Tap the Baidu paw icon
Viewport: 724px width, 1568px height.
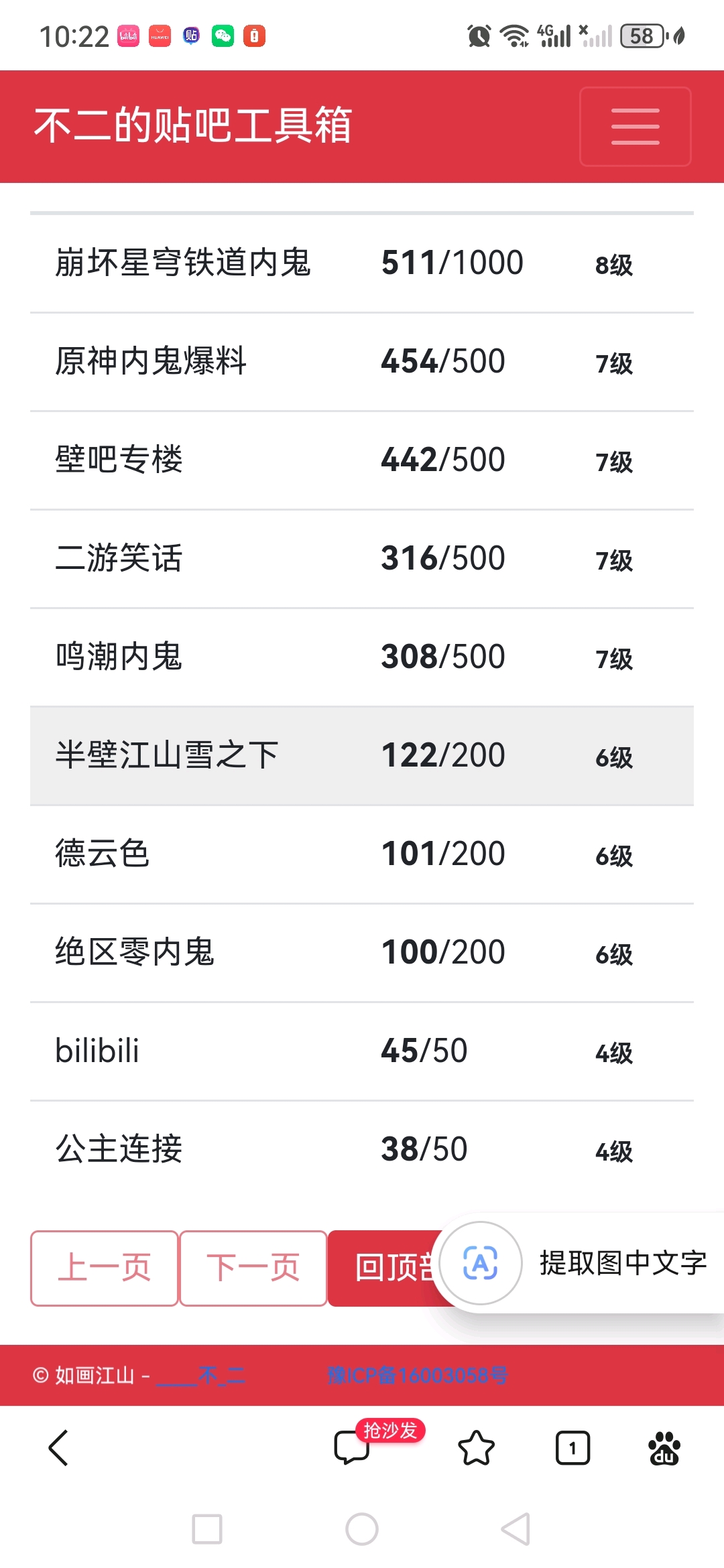664,1448
